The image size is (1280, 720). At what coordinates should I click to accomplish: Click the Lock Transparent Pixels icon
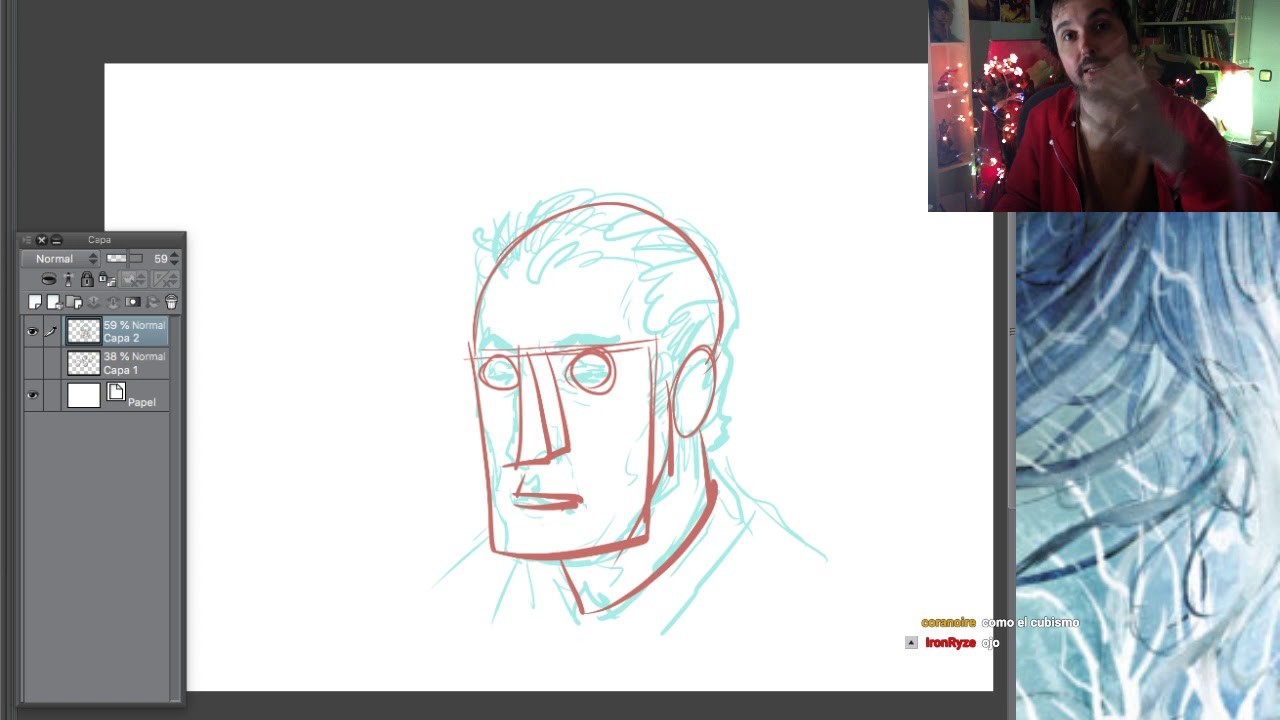coord(106,280)
